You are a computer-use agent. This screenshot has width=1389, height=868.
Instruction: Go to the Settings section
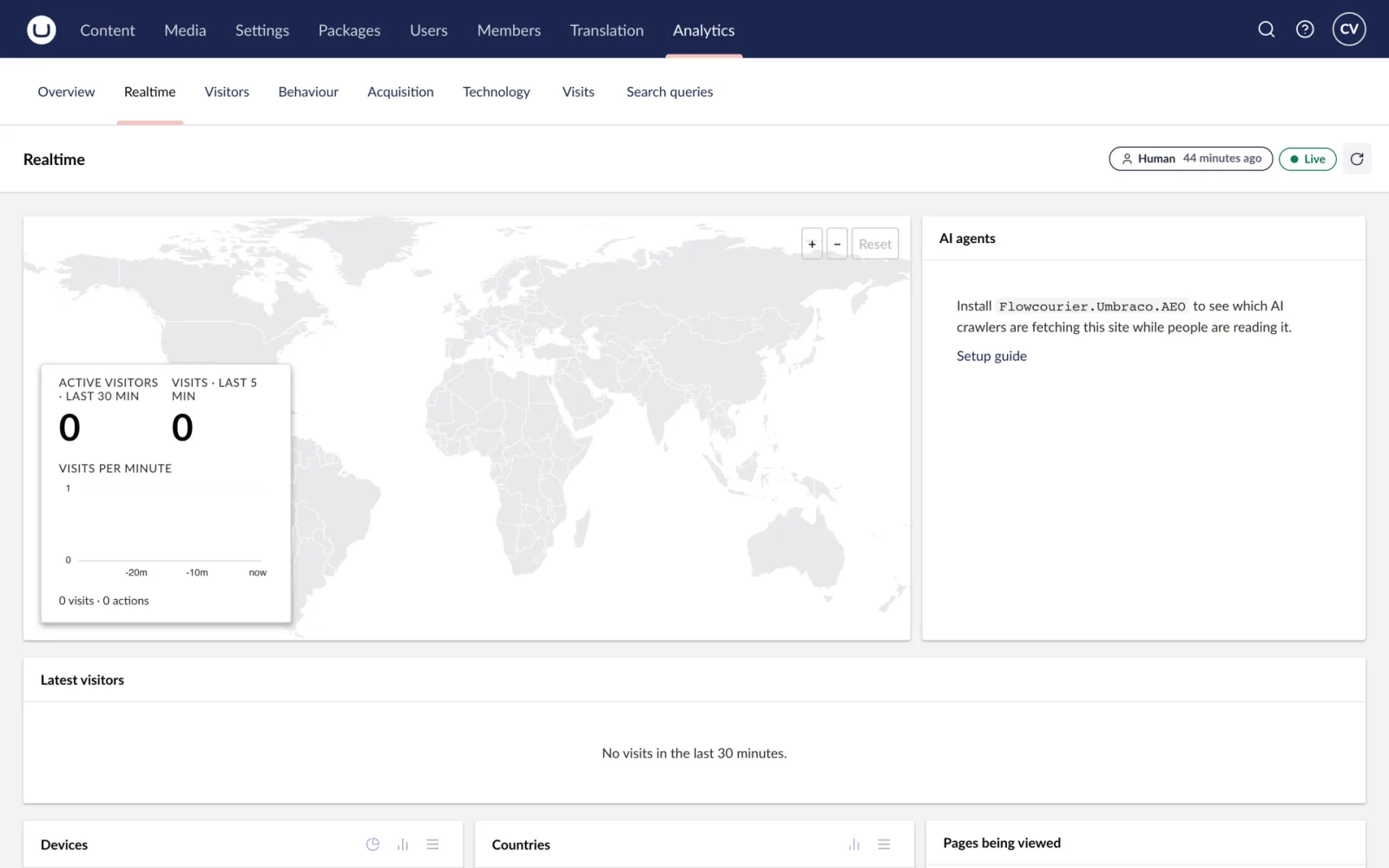coord(262,30)
